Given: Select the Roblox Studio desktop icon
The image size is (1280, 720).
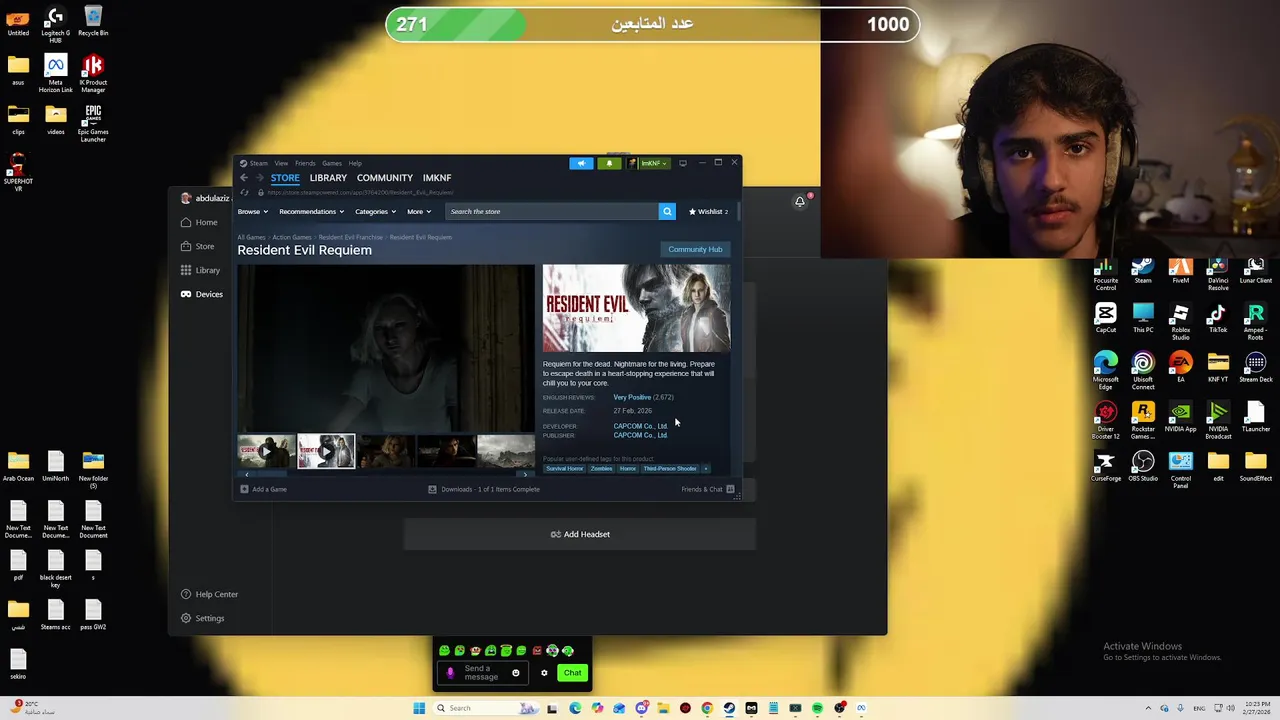Looking at the screenshot, I should (x=1181, y=321).
